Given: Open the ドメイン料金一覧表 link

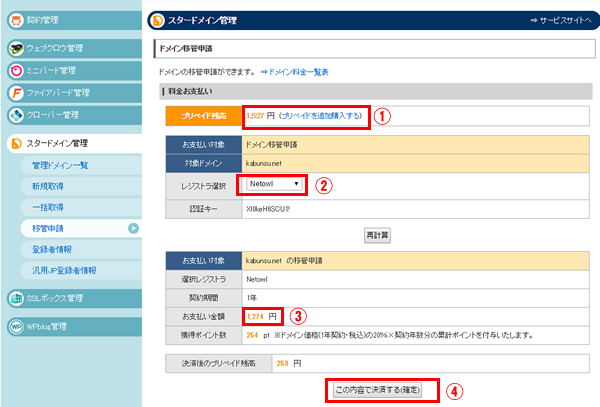Looking at the screenshot, I should pos(294,72).
